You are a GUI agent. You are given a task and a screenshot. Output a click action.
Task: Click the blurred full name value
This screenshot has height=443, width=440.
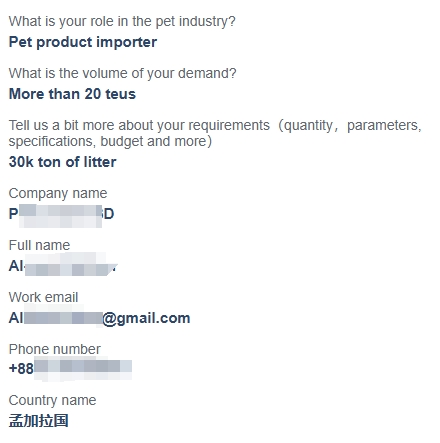coord(63,266)
